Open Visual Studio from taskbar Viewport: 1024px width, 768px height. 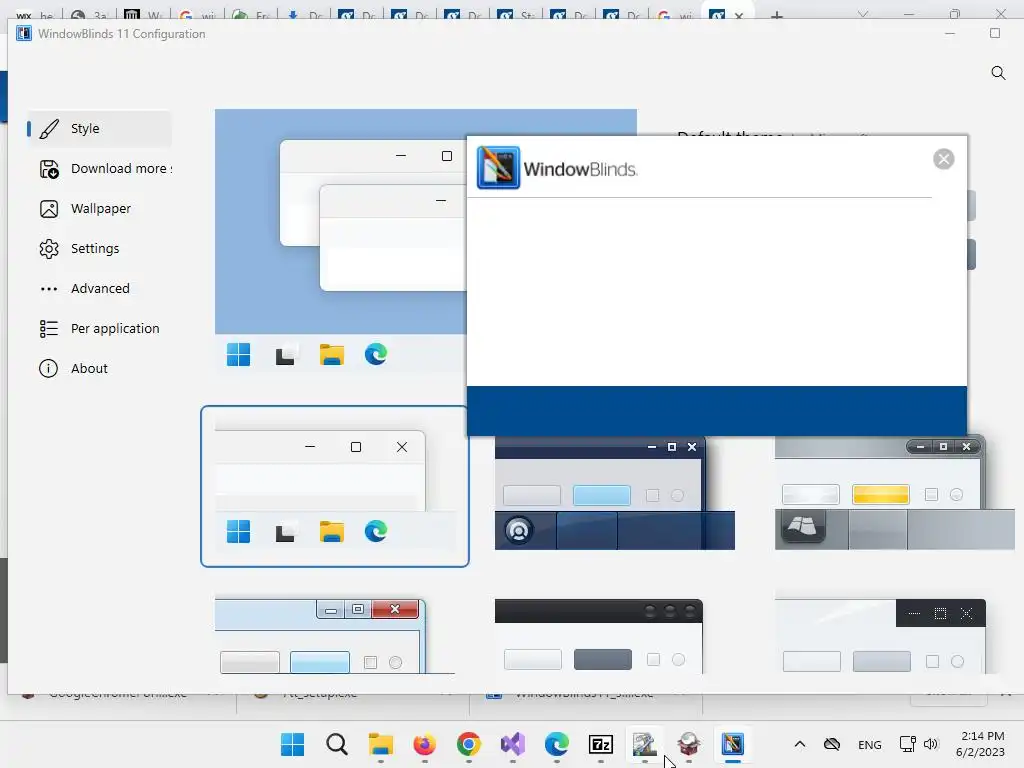[x=513, y=744]
